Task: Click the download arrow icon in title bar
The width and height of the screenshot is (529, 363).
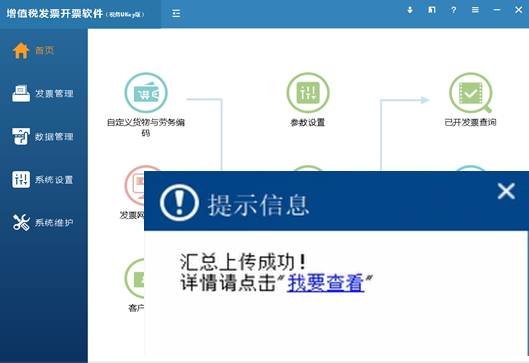Action: (410, 10)
